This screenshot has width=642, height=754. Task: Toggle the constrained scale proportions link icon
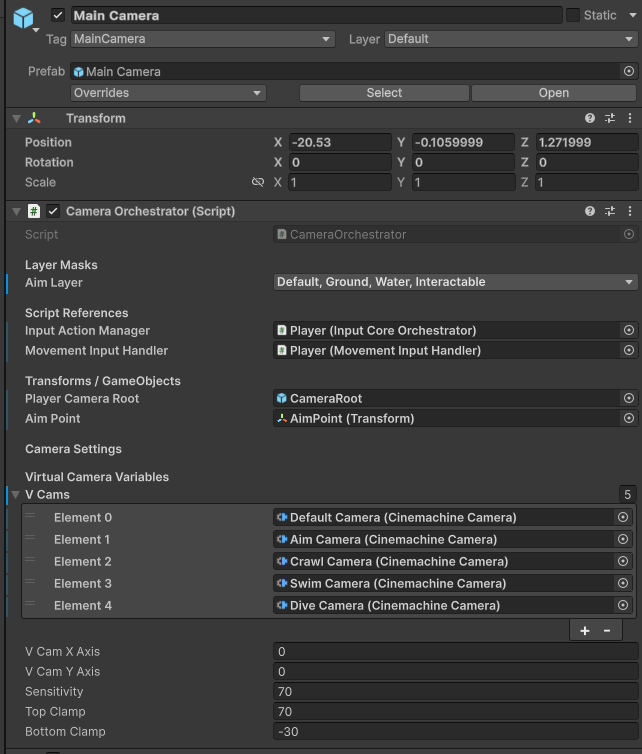(x=258, y=183)
